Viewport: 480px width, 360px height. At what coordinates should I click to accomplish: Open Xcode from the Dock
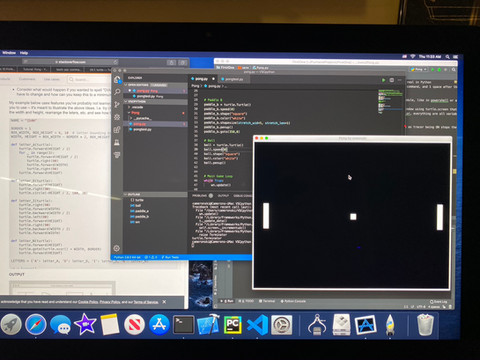coord(208,324)
